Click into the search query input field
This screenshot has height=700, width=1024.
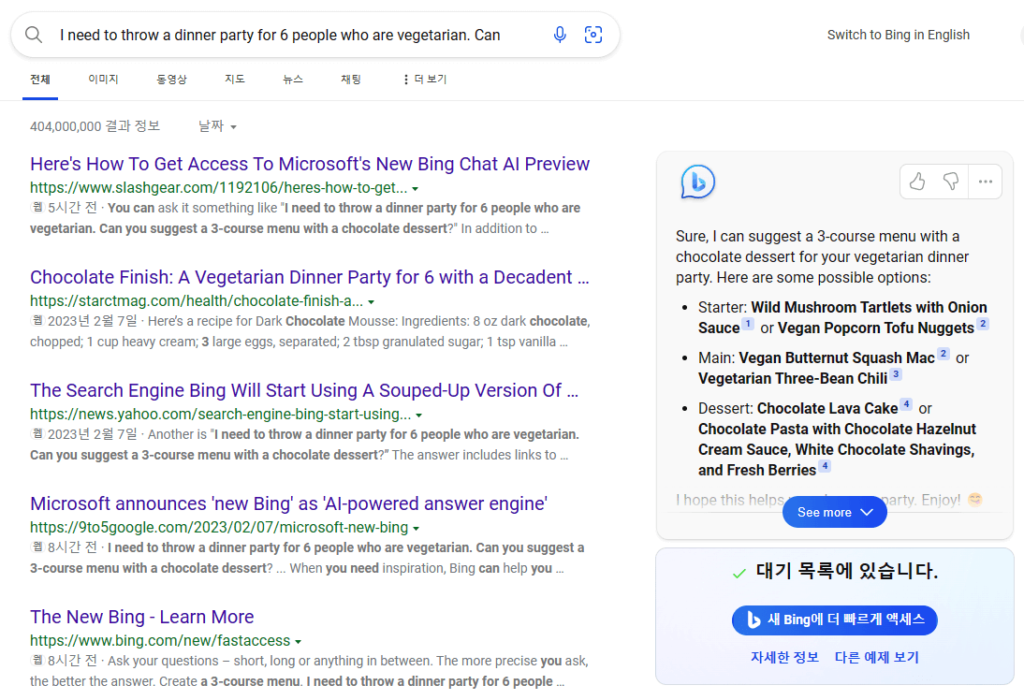point(290,35)
